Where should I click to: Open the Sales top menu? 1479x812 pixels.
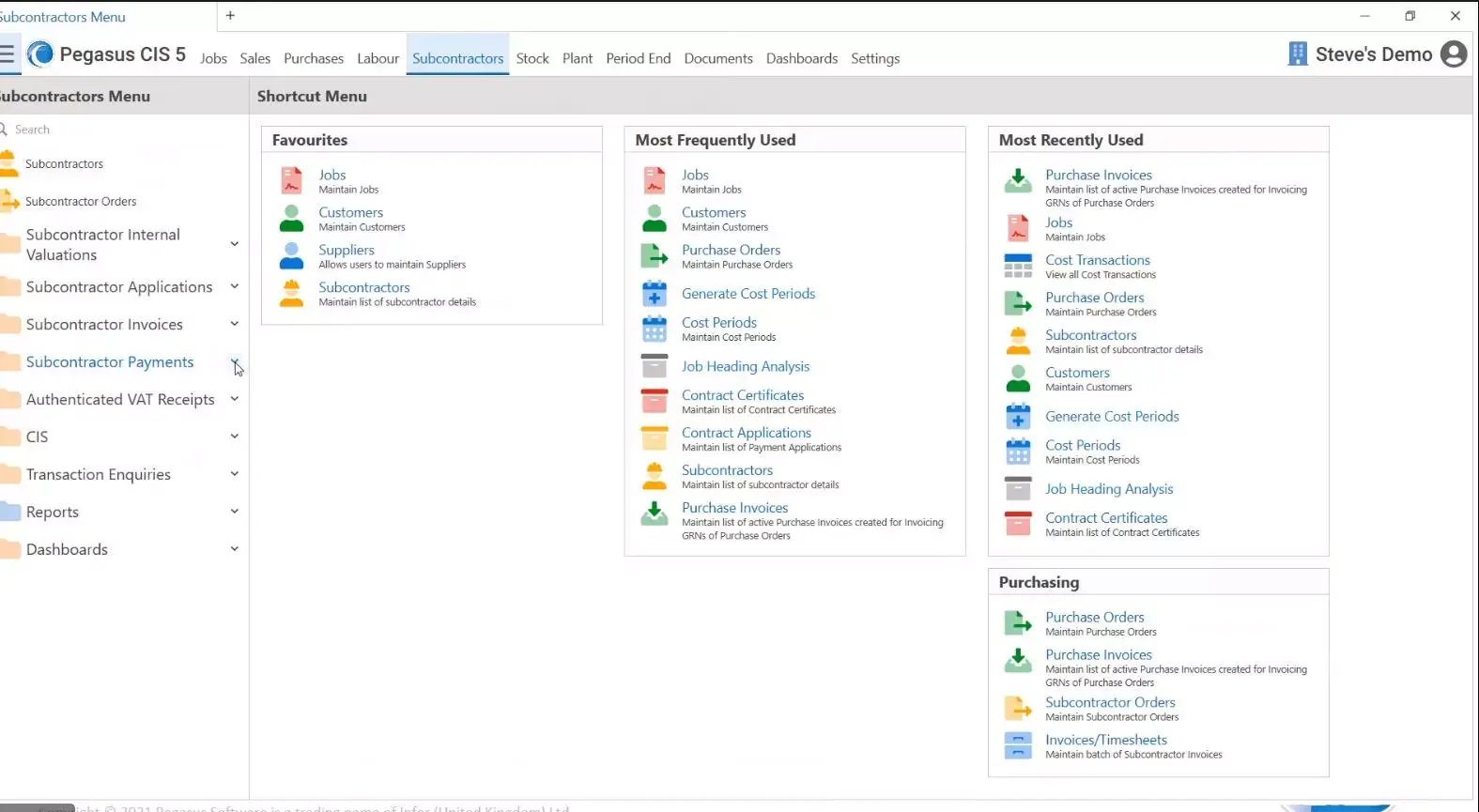tap(254, 58)
